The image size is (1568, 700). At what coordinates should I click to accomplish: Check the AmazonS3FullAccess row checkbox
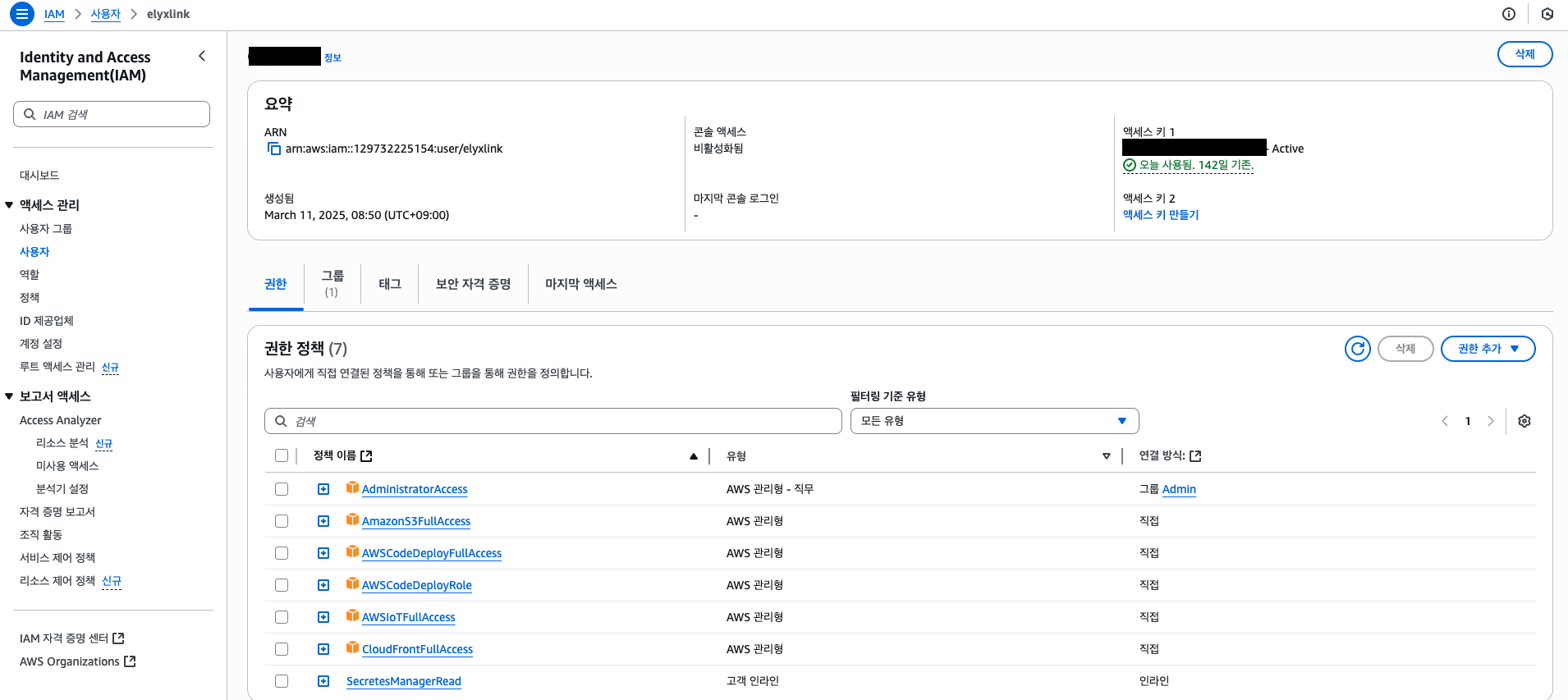[282, 521]
